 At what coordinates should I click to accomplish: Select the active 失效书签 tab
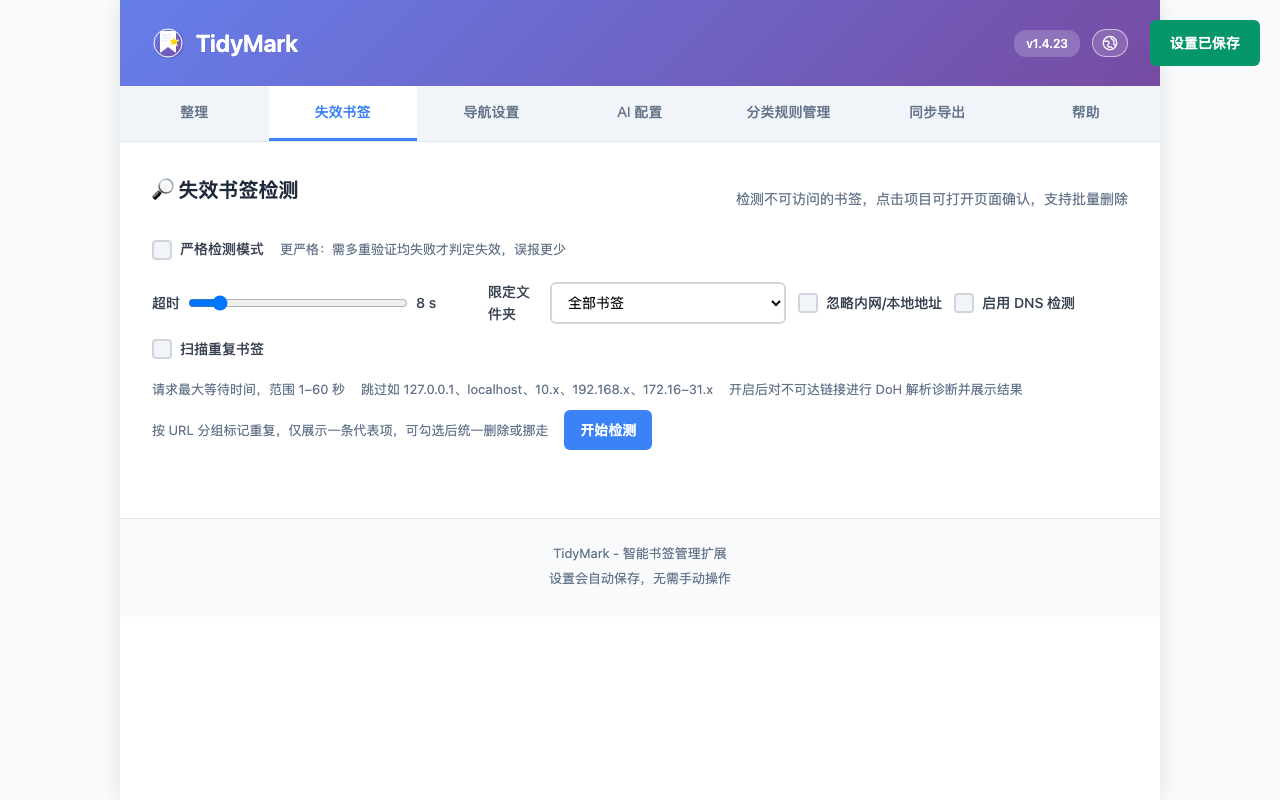coord(343,113)
